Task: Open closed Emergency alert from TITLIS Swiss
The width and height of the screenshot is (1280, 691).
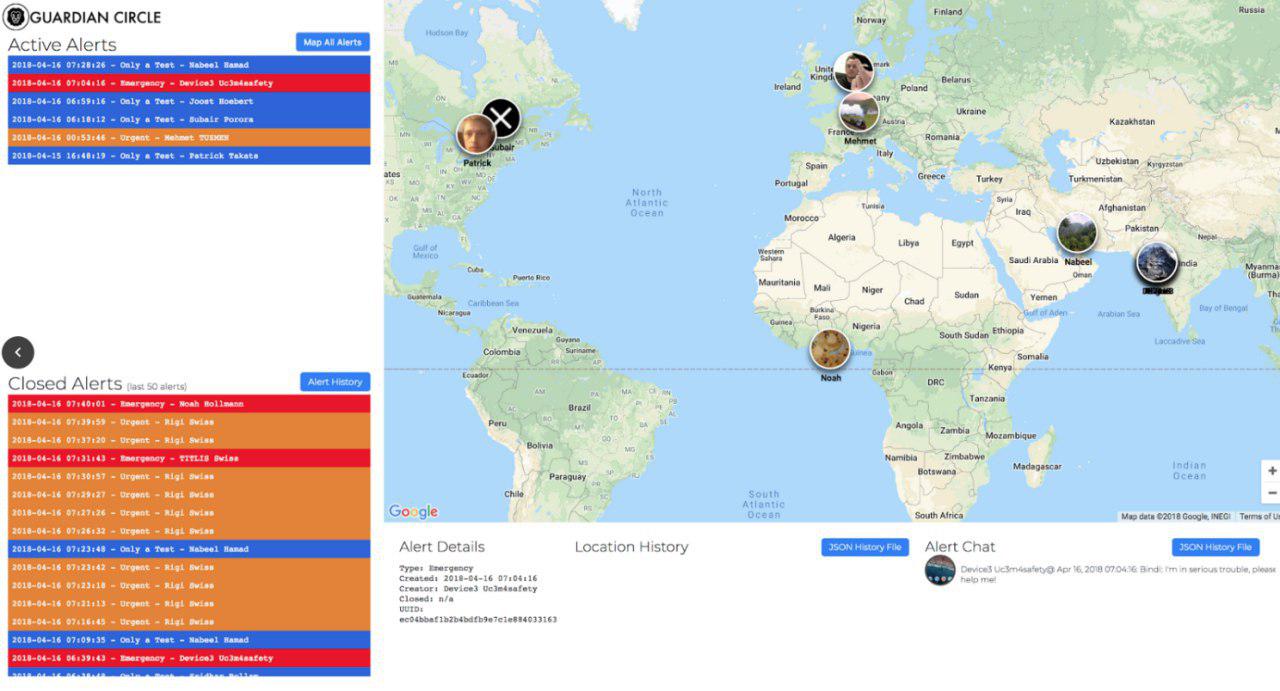Action: click(x=189, y=458)
